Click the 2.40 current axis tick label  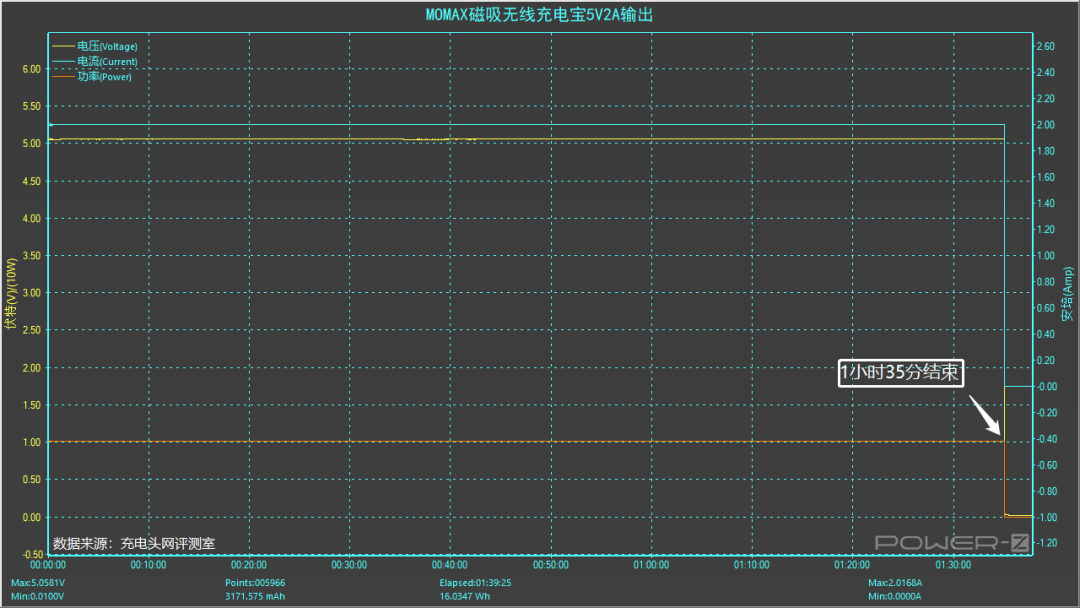pos(1046,72)
